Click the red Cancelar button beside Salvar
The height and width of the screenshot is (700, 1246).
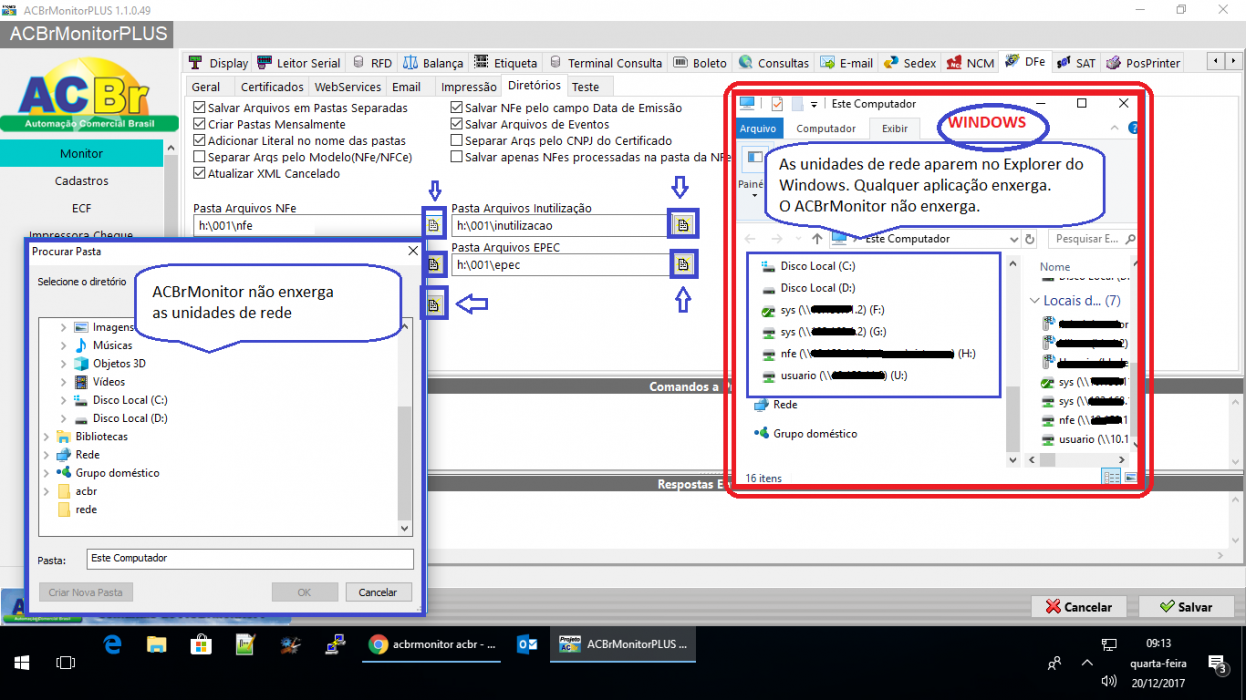[1078, 606]
